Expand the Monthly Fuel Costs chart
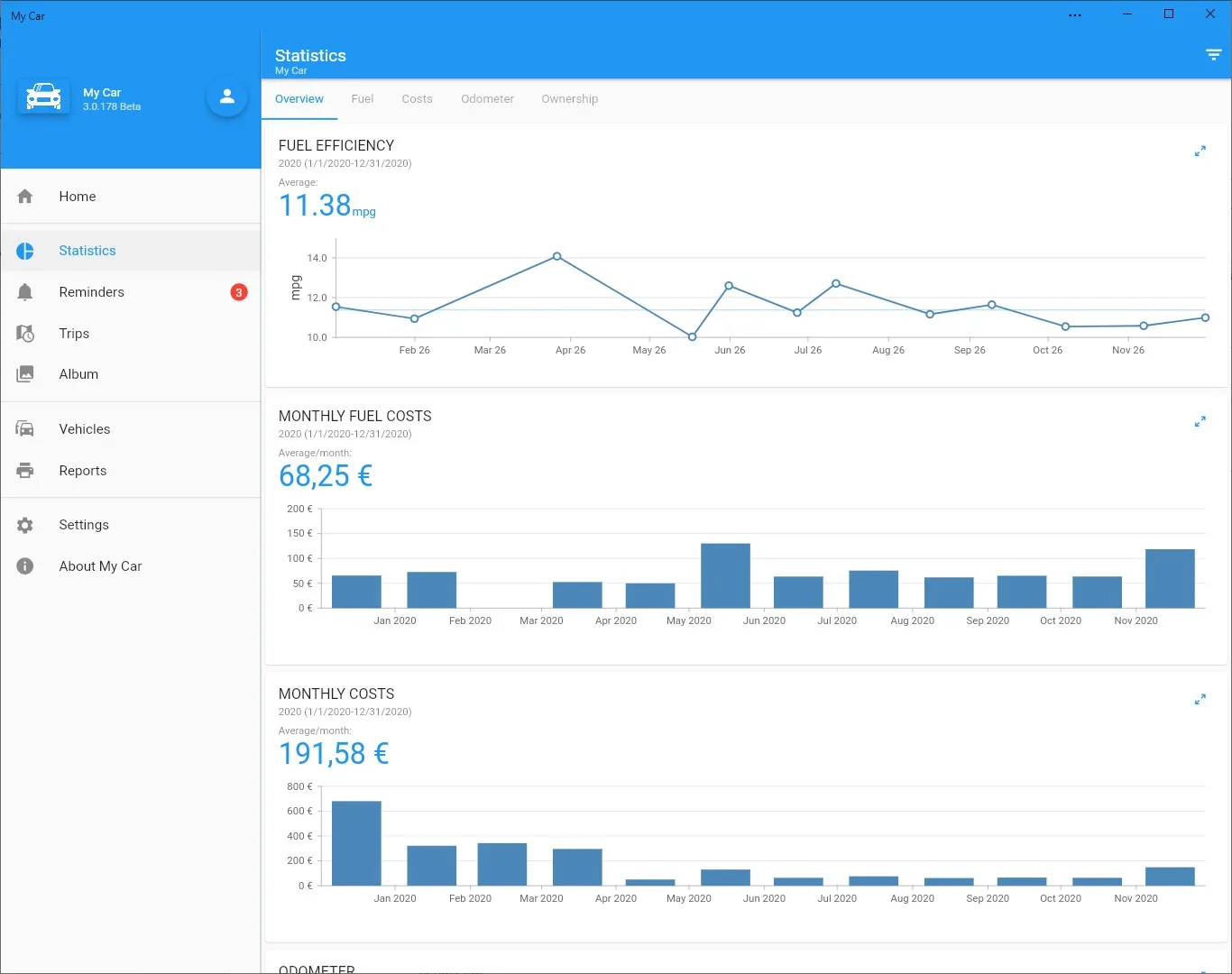This screenshot has width=1232, height=974. [1200, 422]
